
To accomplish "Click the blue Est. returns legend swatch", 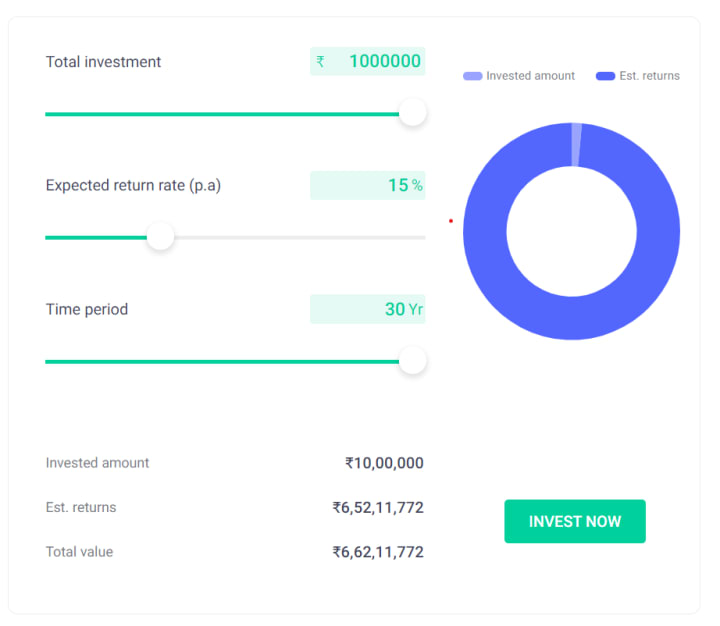I will tap(605, 76).
